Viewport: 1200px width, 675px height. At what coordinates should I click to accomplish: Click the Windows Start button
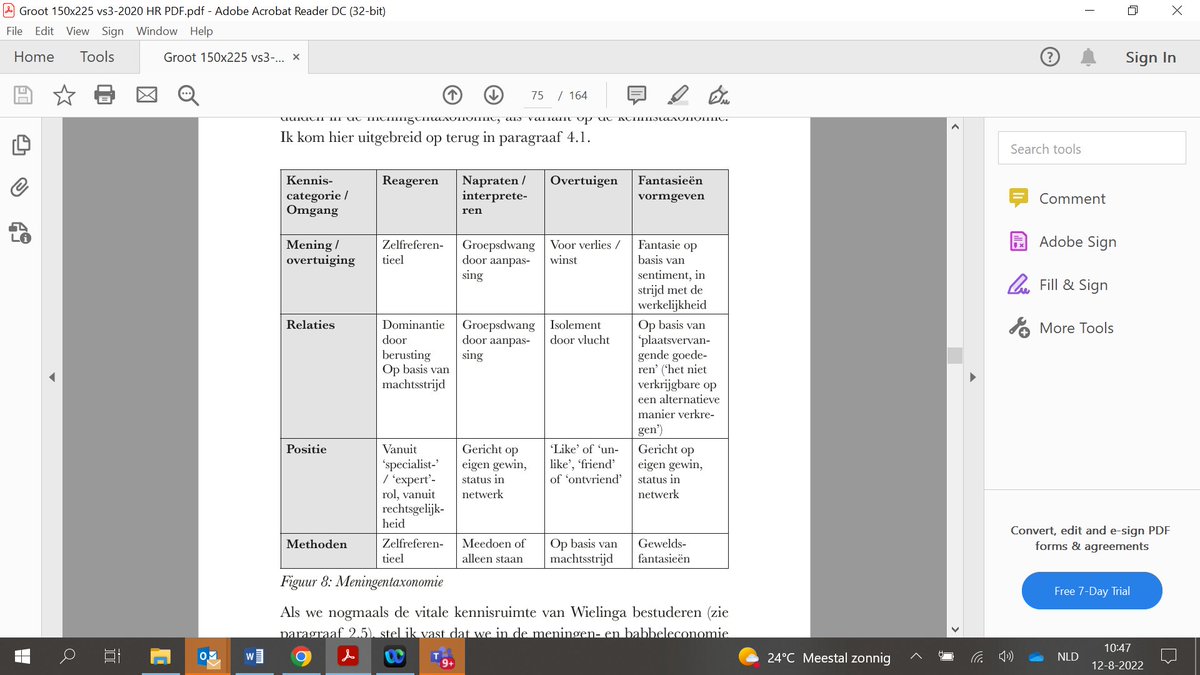[x=23, y=657]
